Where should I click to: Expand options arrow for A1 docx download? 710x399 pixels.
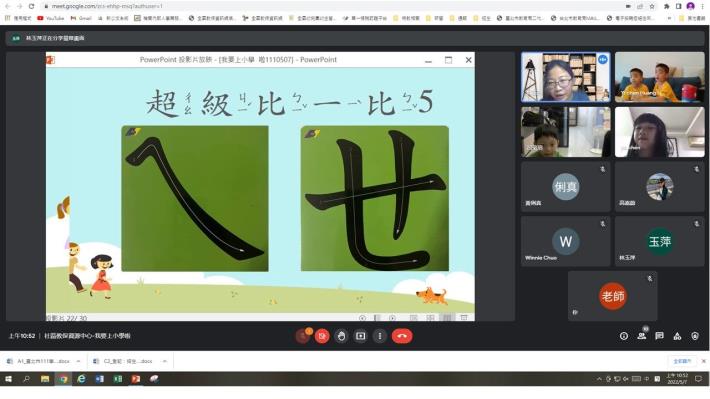pyautogui.click(x=78, y=361)
